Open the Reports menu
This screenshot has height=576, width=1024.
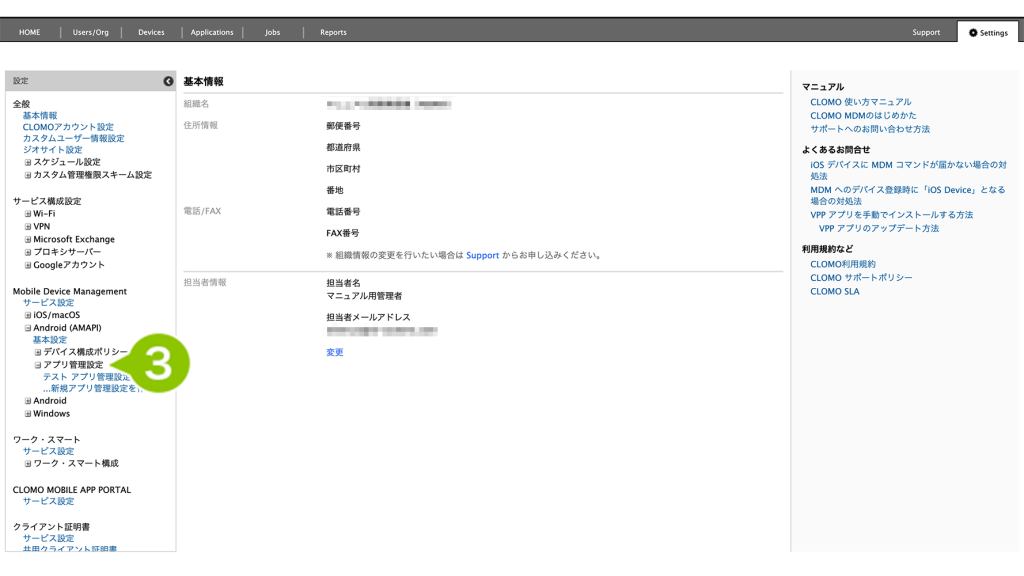click(x=333, y=32)
